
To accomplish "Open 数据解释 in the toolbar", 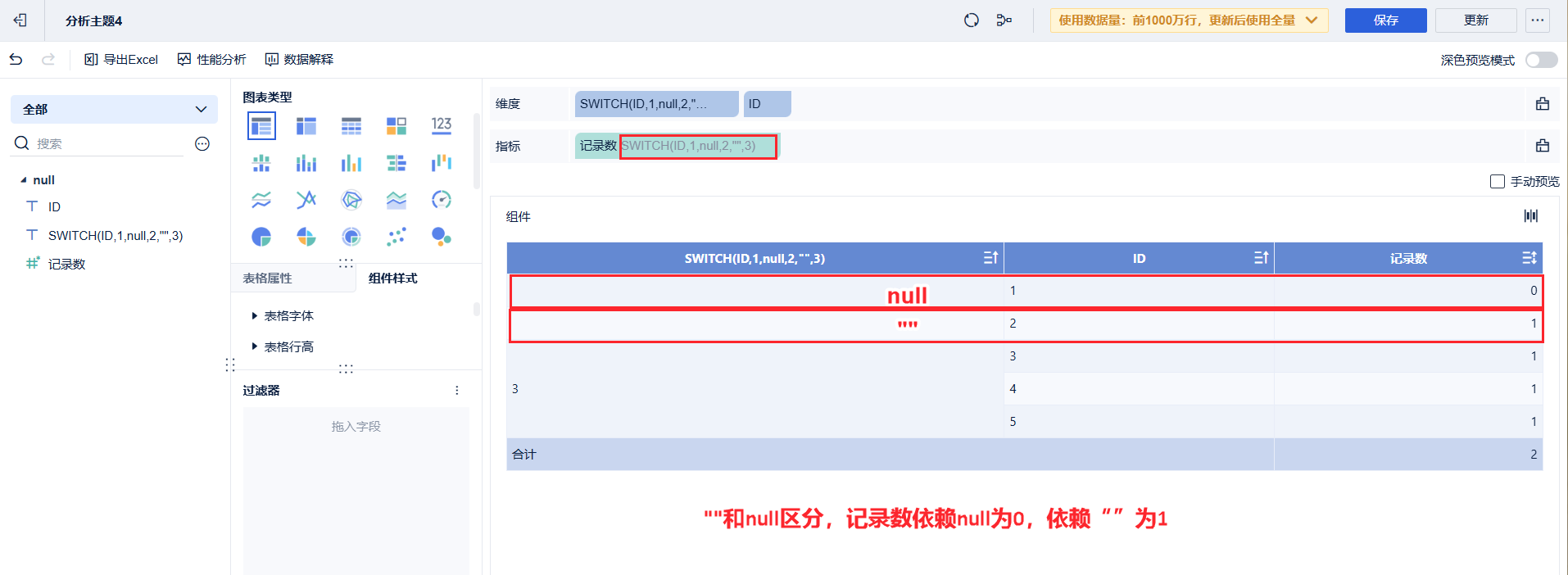I will pos(299,59).
